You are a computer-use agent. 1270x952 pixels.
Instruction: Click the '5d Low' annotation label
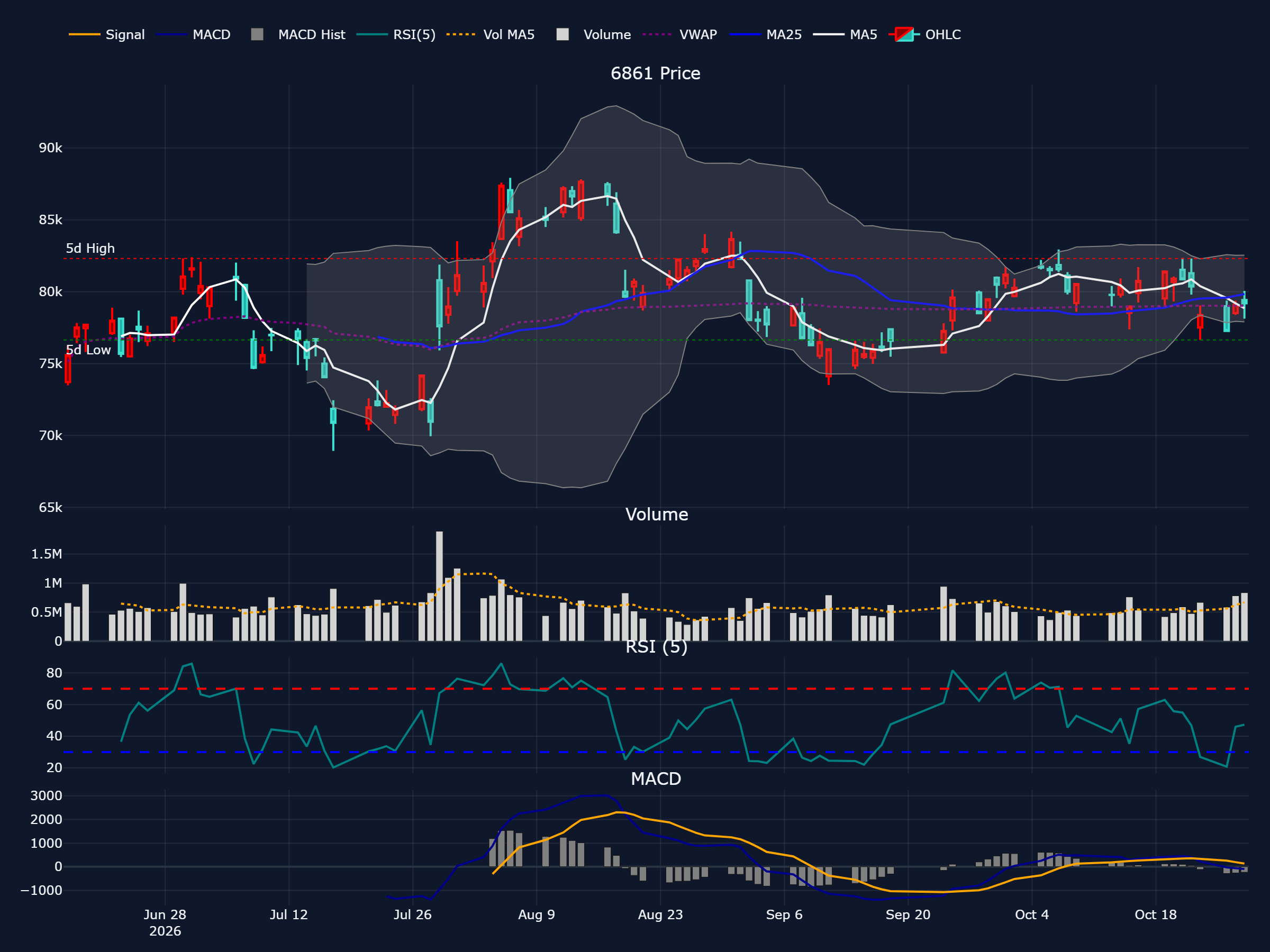click(x=88, y=350)
